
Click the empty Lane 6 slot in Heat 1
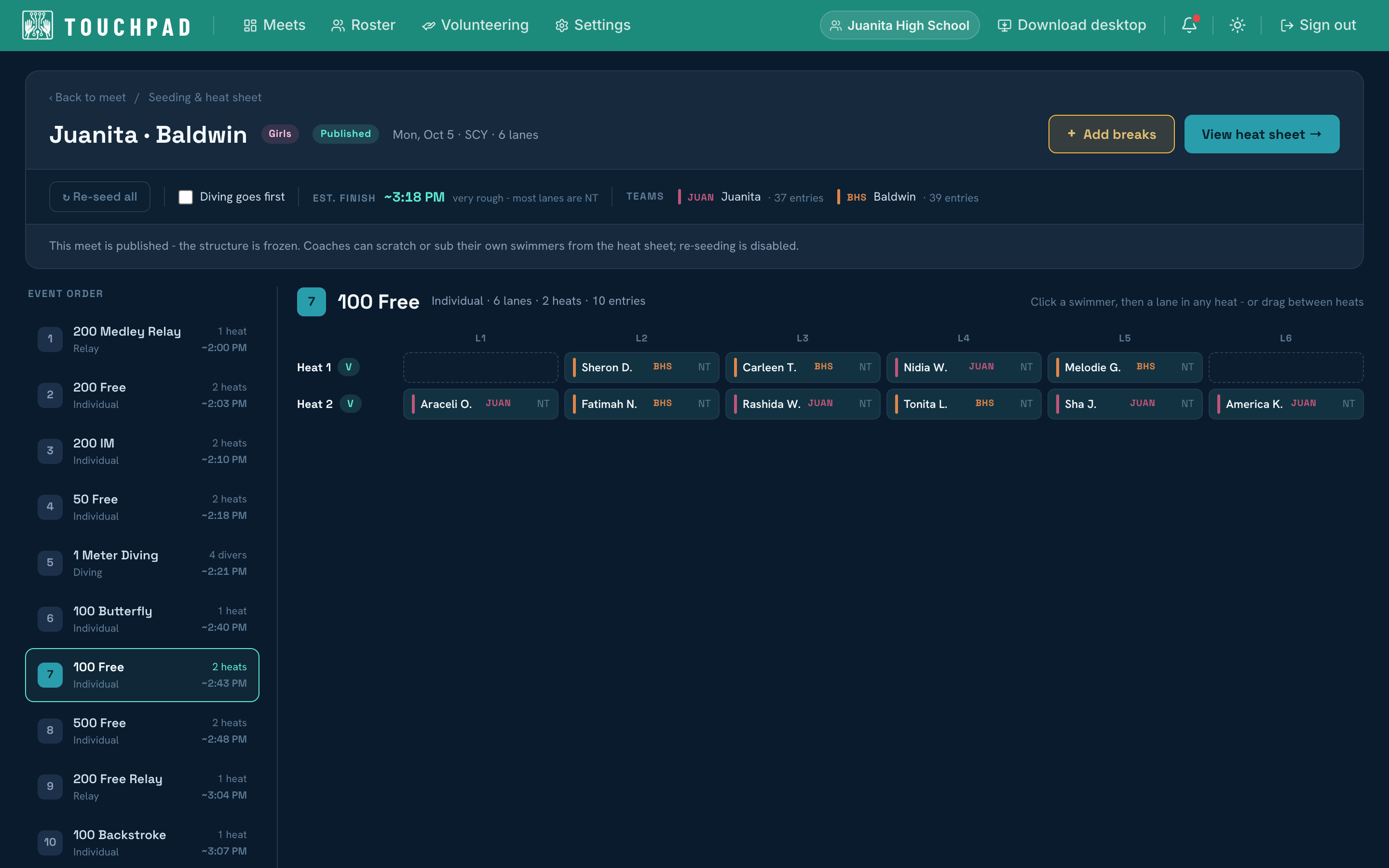pyautogui.click(x=1286, y=367)
